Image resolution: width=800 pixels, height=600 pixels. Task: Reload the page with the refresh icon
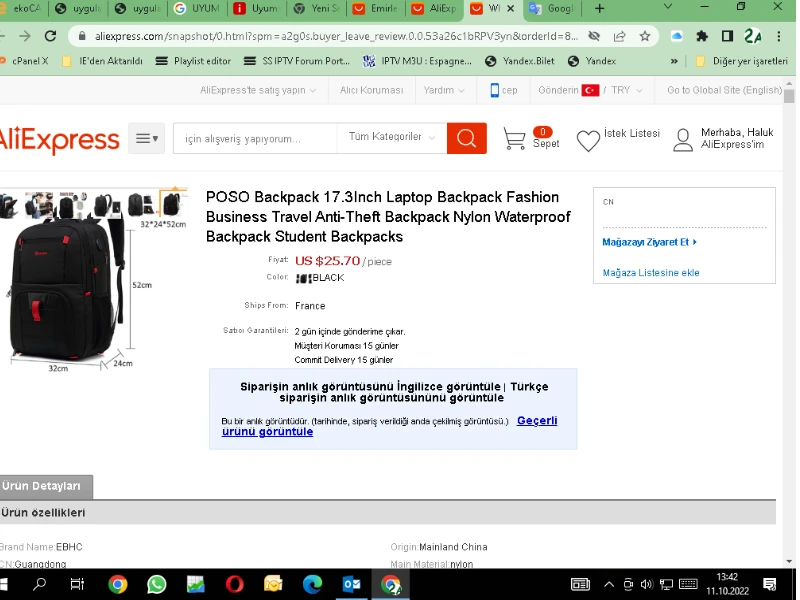pos(50,36)
